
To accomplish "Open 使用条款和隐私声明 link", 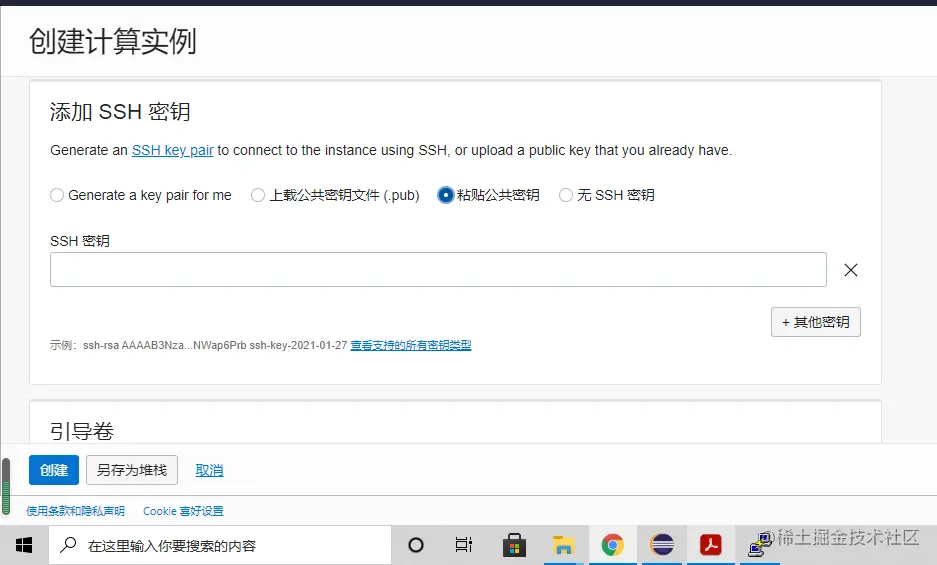I will [x=75, y=511].
